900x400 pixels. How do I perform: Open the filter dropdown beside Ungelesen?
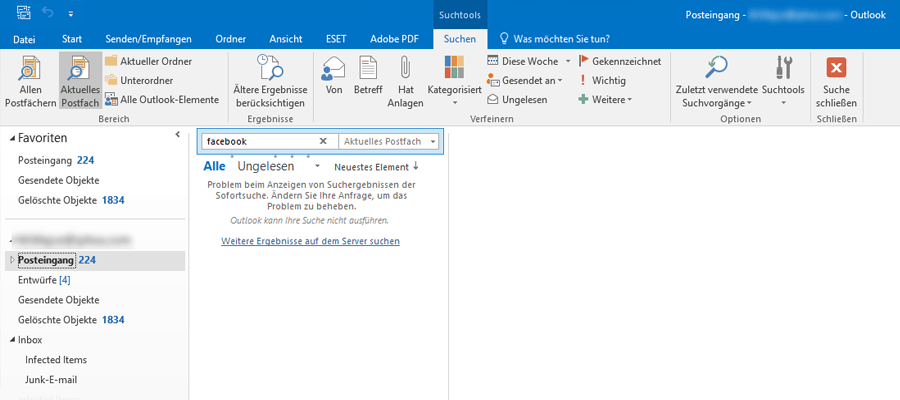point(317,166)
